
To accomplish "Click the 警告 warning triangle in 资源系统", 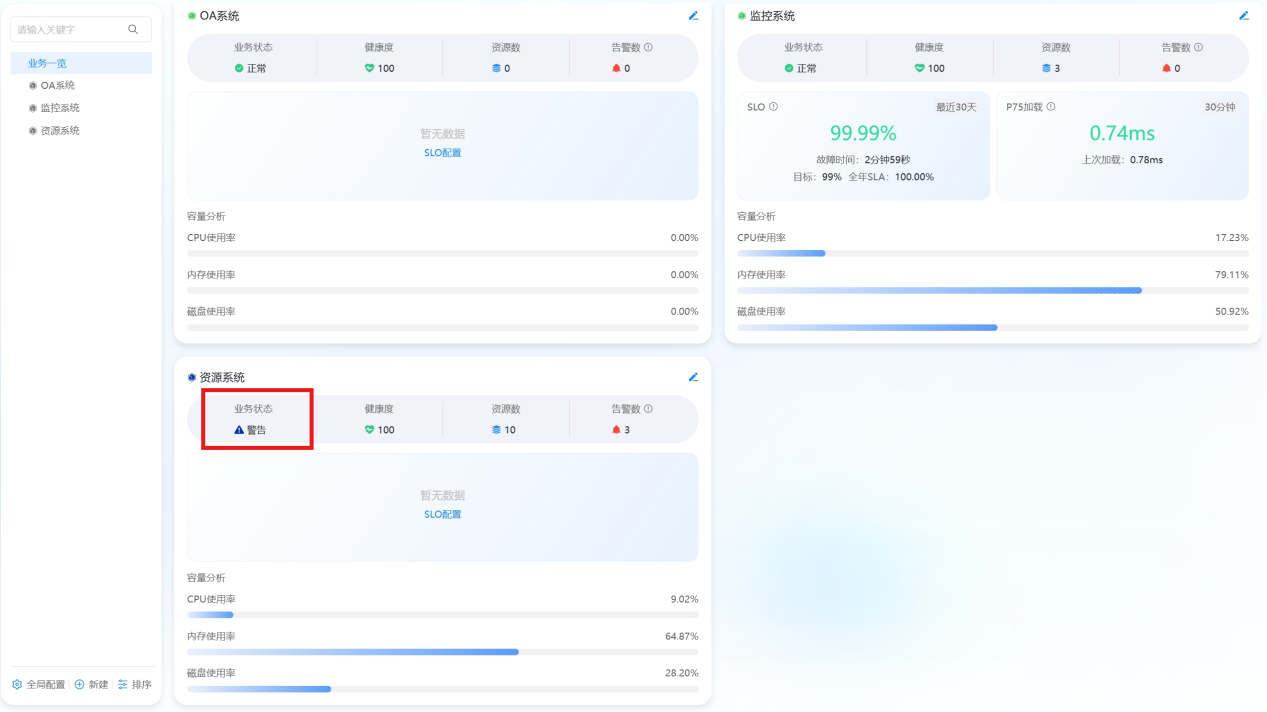I will click(239, 430).
